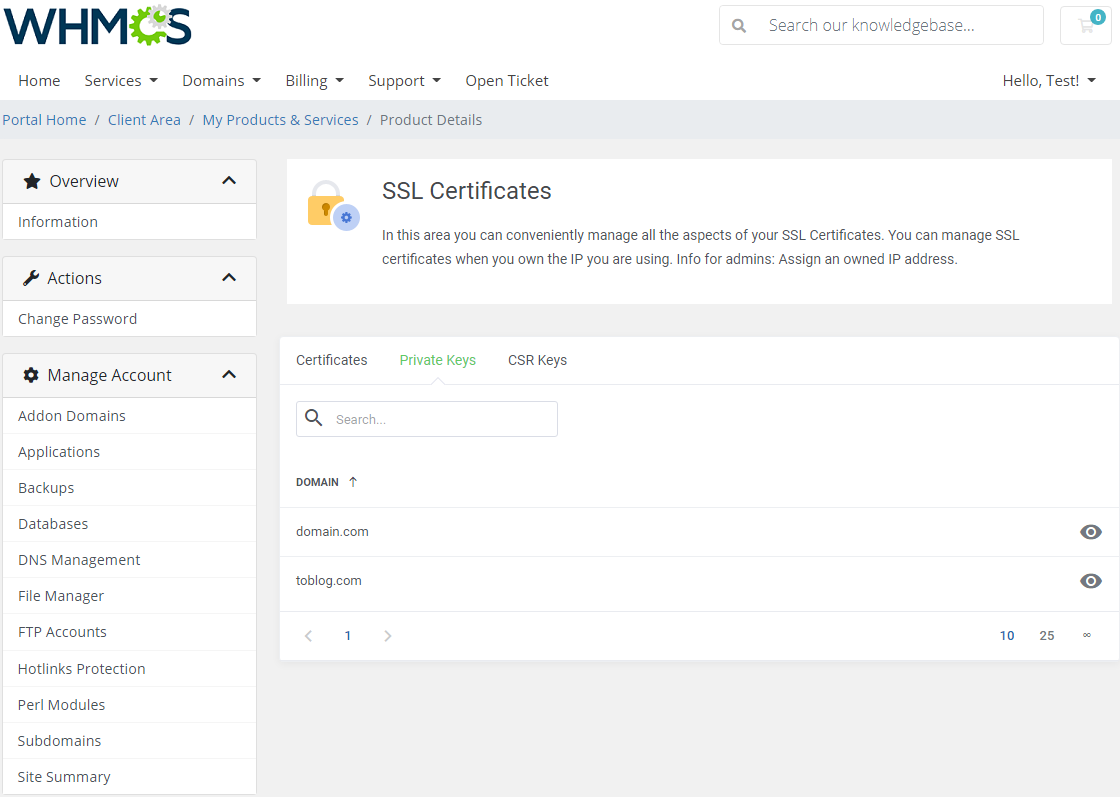Collapse the Actions panel
The width and height of the screenshot is (1120, 797).
[229, 278]
